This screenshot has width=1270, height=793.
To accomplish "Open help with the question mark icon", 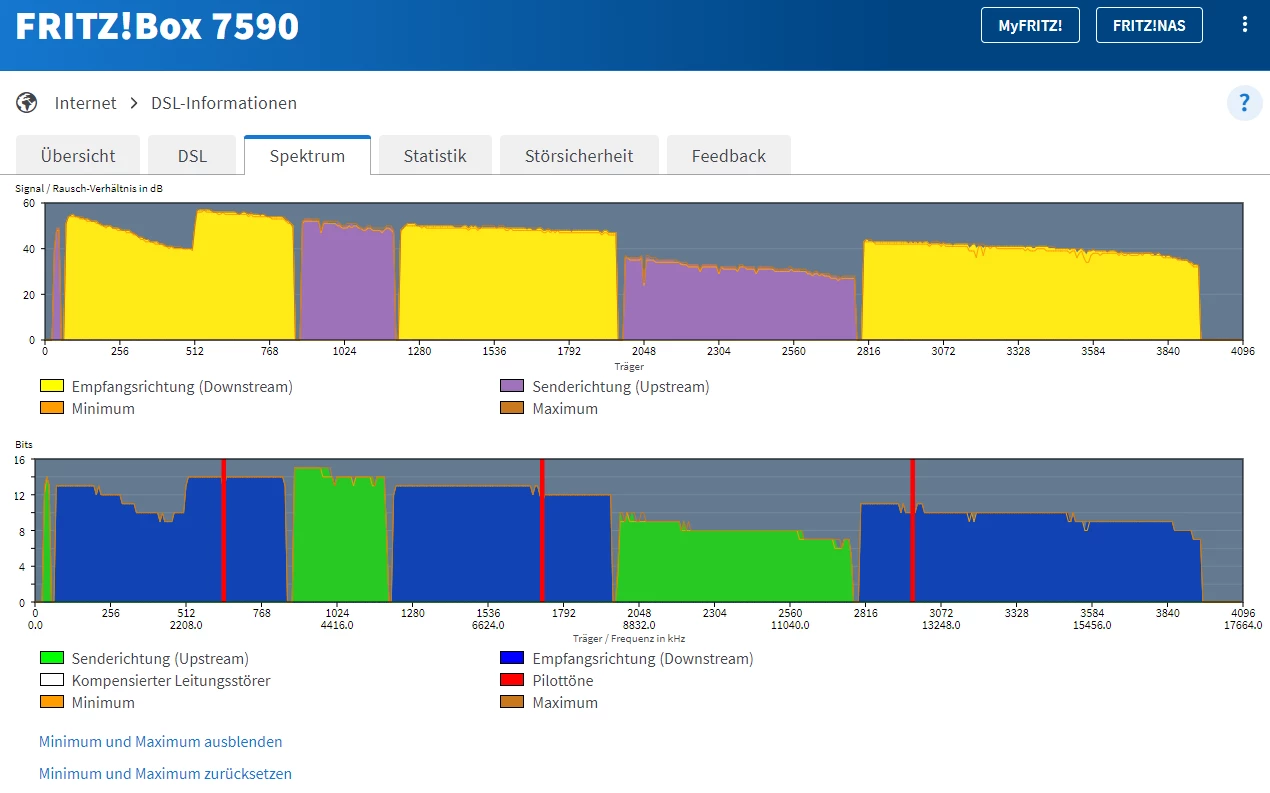I will pos(1244,103).
